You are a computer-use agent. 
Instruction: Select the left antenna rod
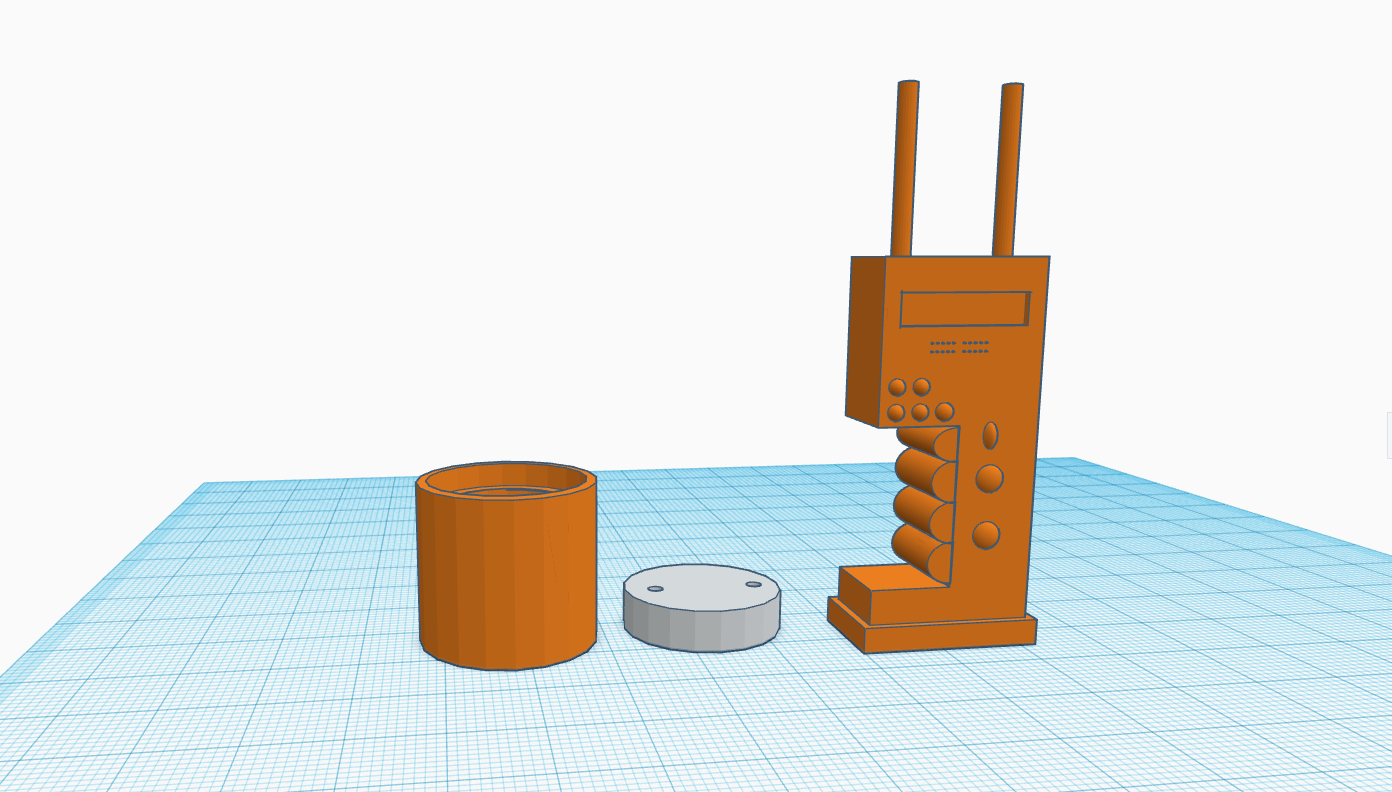pos(905,168)
